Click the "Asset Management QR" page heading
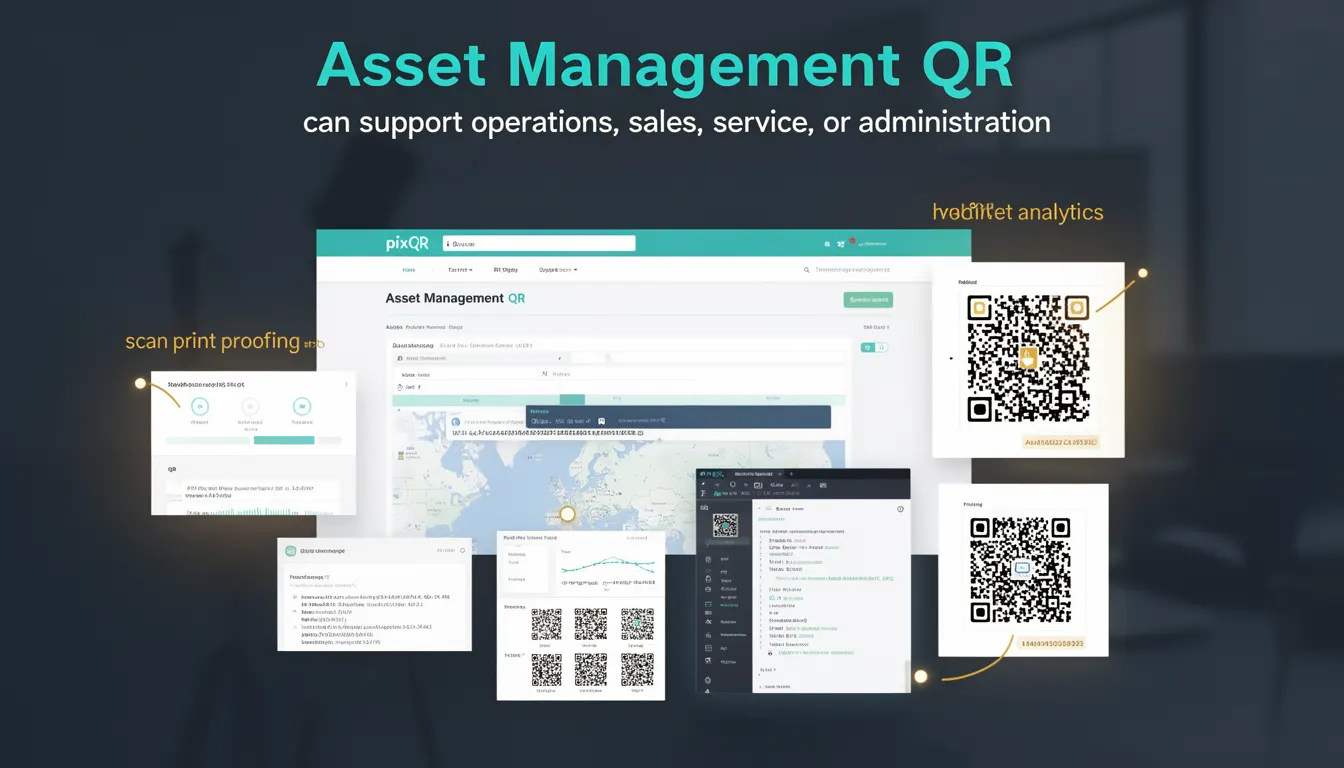 pyautogui.click(x=455, y=298)
